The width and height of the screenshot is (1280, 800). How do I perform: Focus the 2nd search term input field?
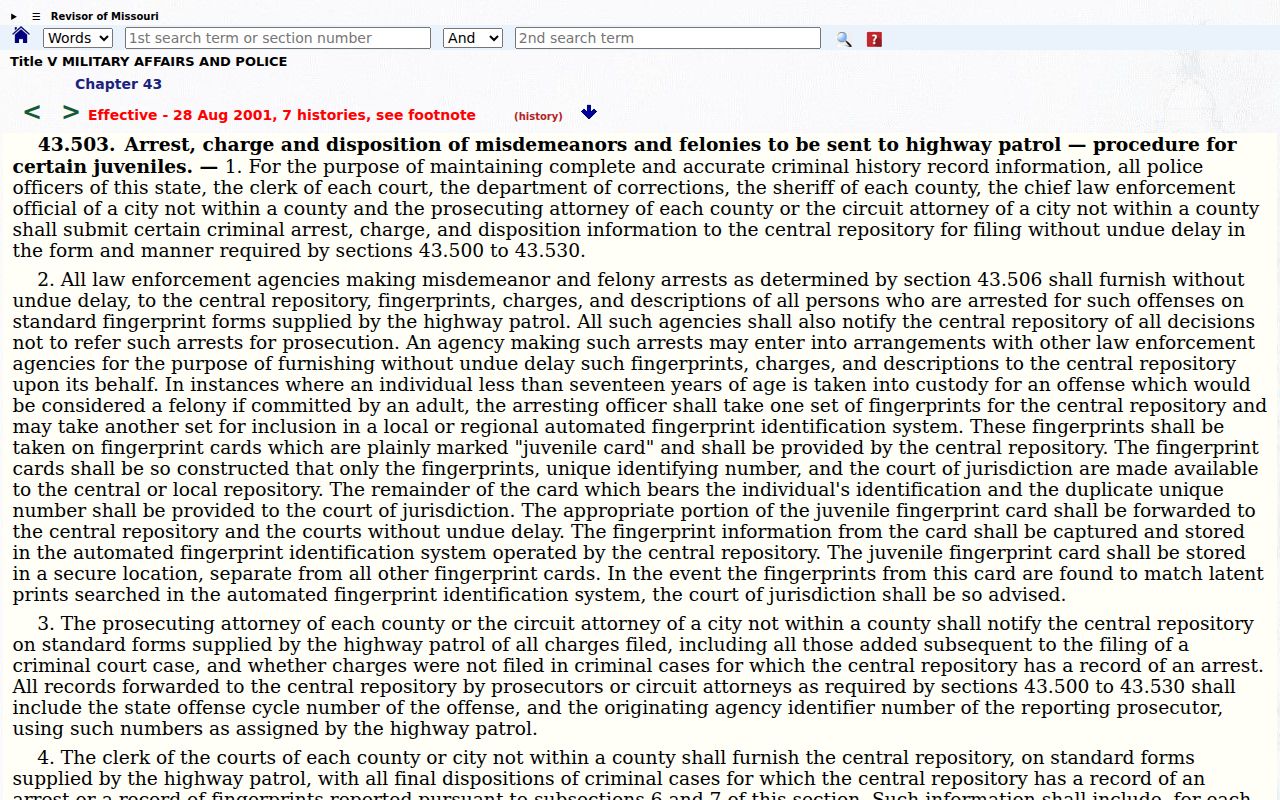tap(668, 38)
